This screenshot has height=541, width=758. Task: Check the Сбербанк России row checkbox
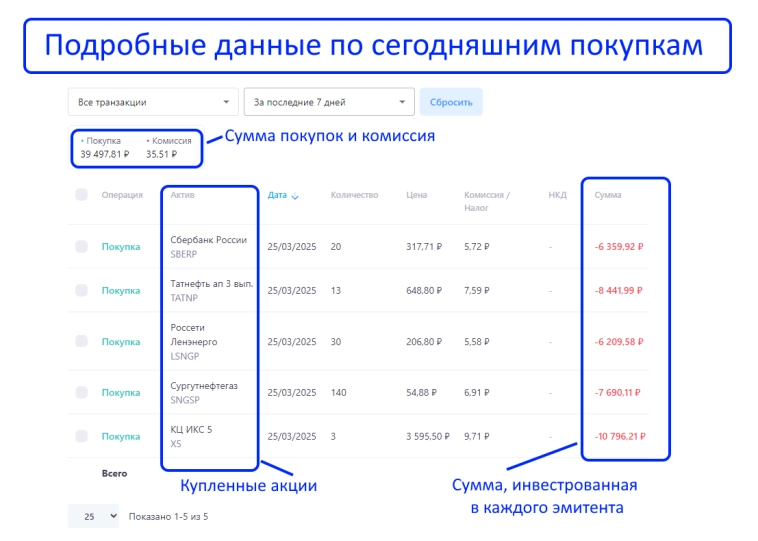click(x=81, y=247)
